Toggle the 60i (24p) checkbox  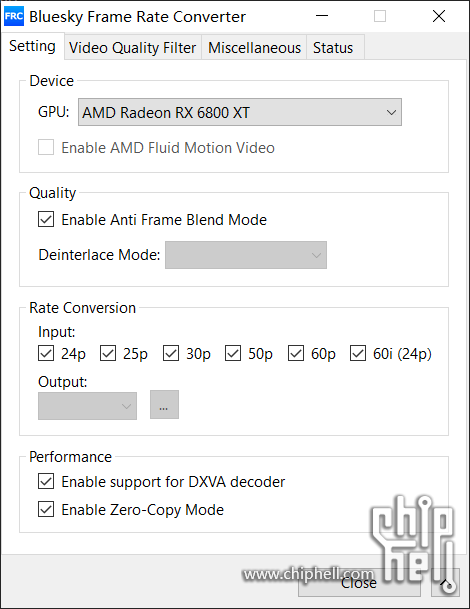point(358,353)
